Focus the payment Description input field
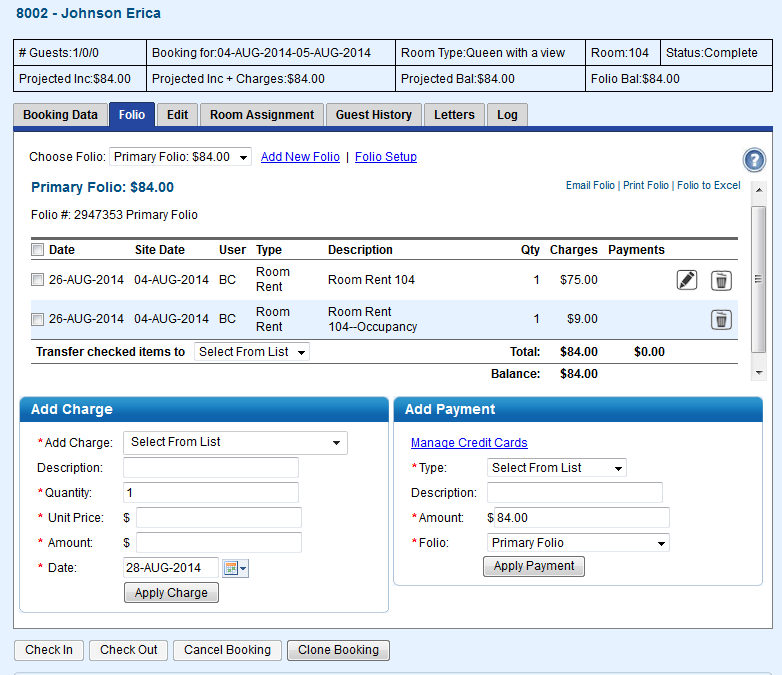 tap(575, 492)
